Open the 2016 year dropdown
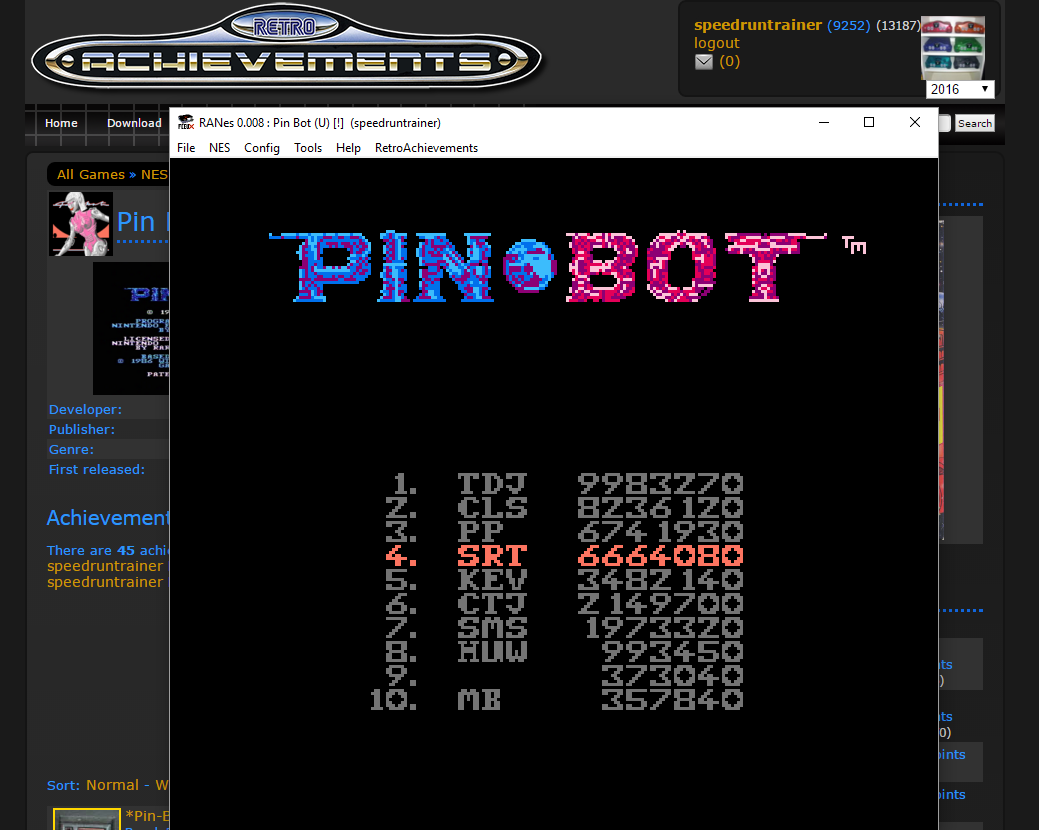The height and width of the screenshot is (830, 1039). pyautogui.click(x=959, y=89)
